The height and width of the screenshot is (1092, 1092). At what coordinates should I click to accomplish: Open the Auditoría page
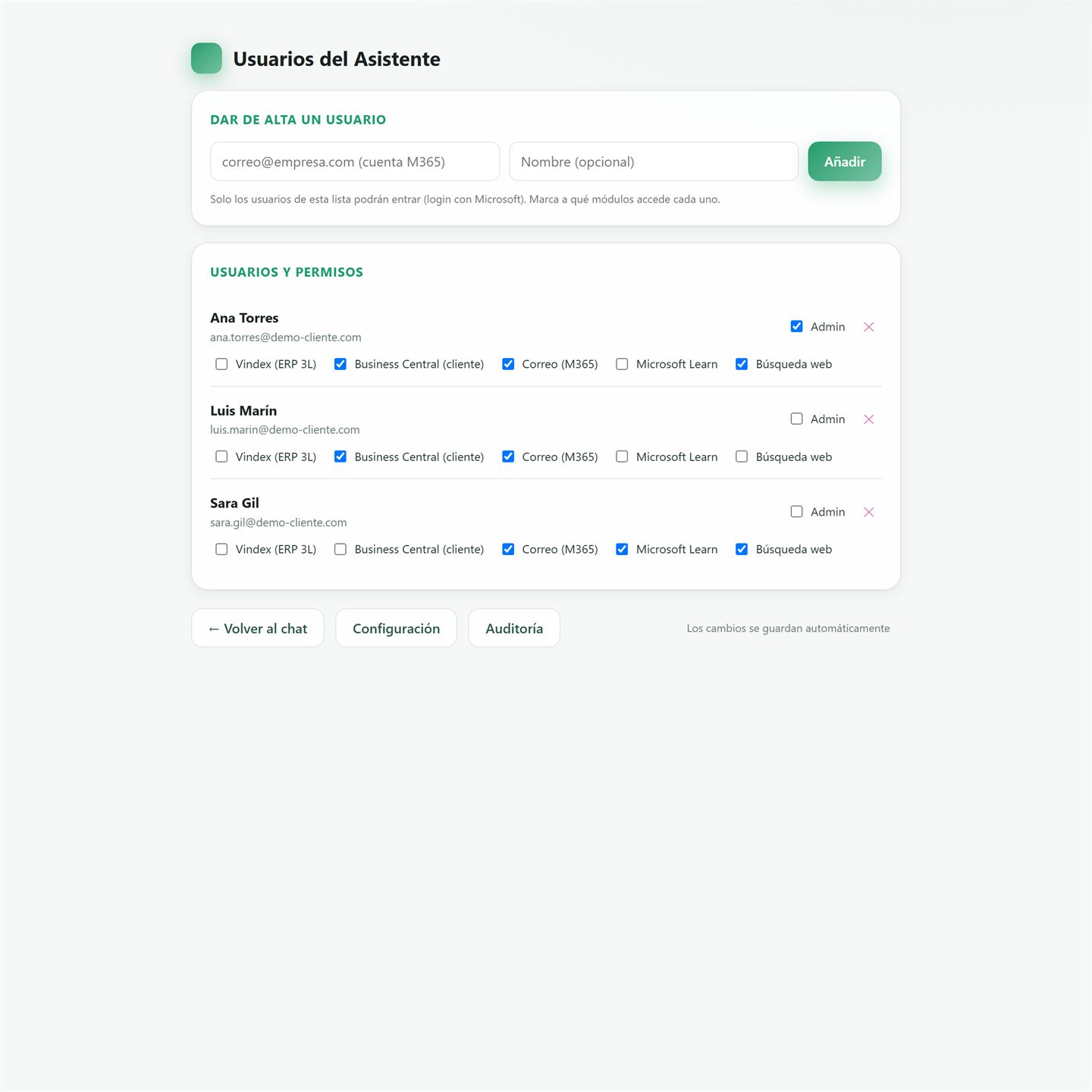[514, 628]
